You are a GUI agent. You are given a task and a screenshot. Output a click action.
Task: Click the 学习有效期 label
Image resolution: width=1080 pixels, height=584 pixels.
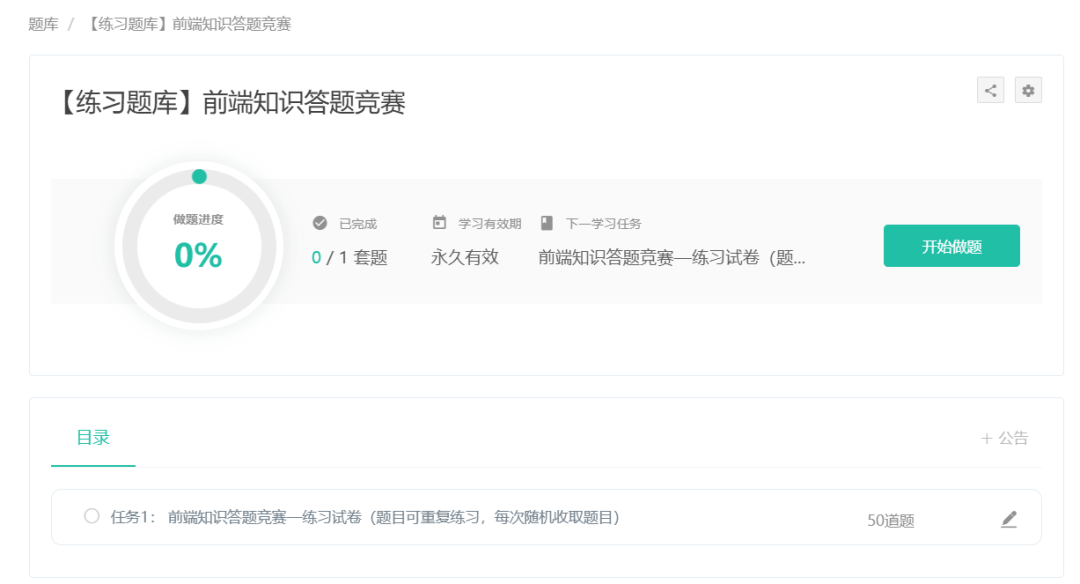(x=490, y=224)
